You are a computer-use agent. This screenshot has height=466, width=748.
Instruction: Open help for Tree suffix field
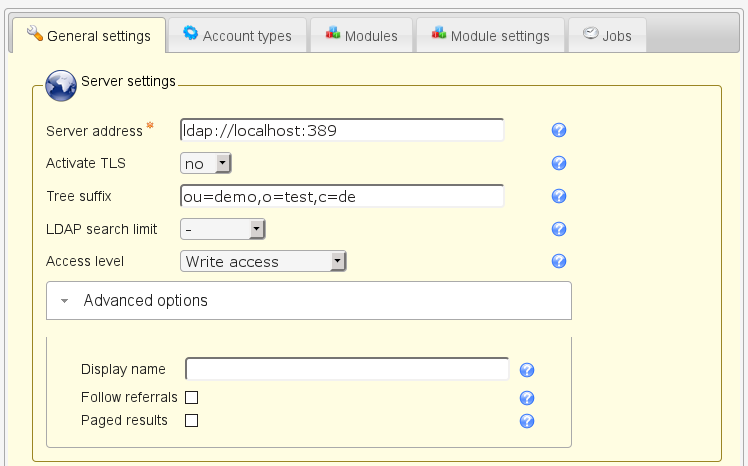point(559,197)
